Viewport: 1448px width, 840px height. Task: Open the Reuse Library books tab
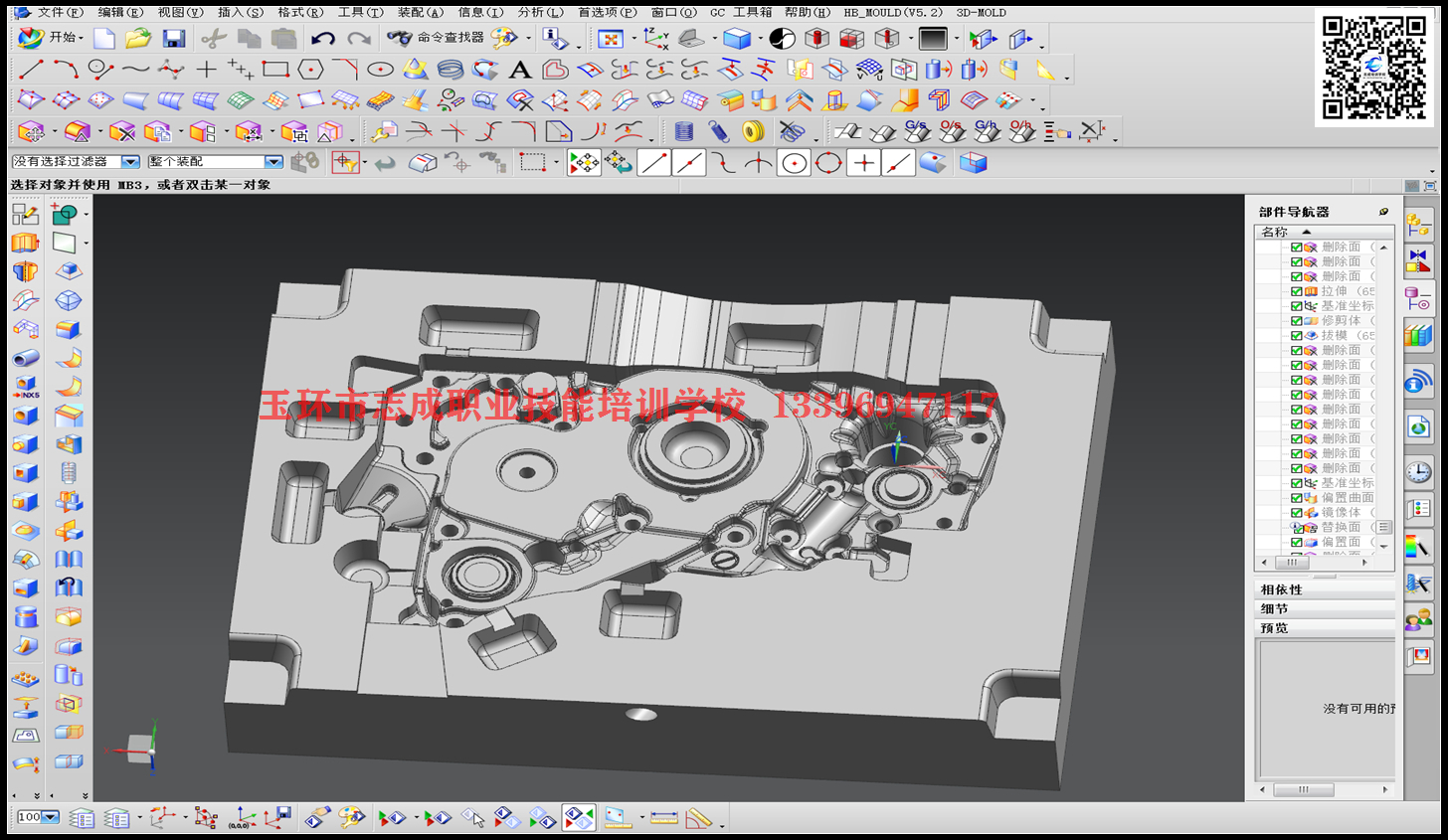[1418, 334]
